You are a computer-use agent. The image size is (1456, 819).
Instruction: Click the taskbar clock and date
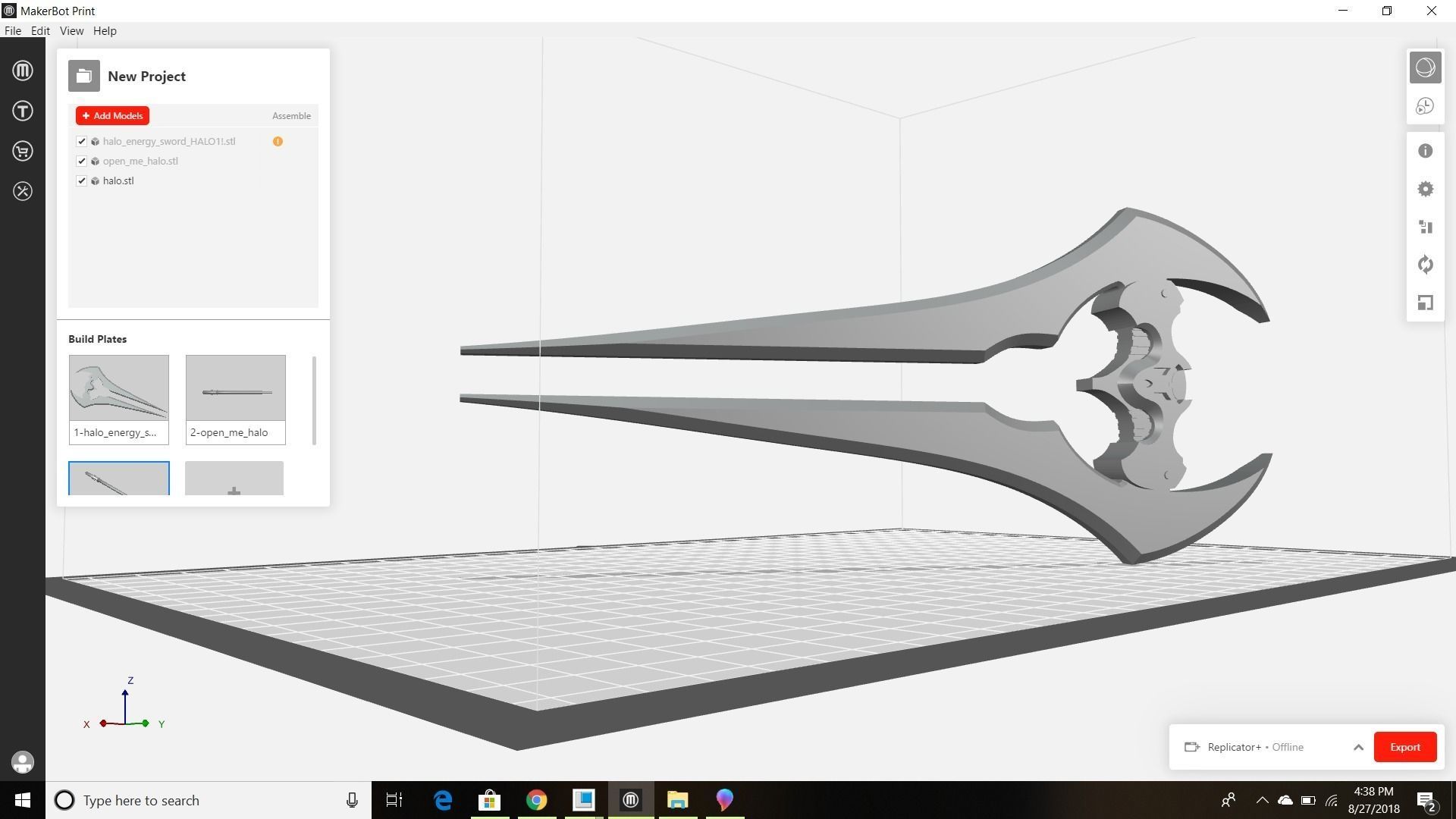point(1373,800)
